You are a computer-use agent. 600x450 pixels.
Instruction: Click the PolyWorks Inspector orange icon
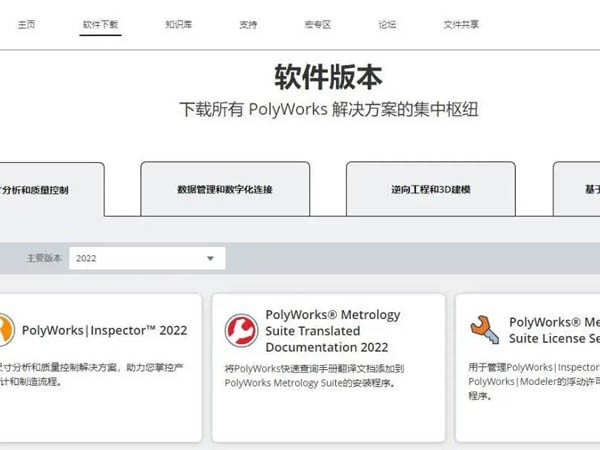coord(7,330)
